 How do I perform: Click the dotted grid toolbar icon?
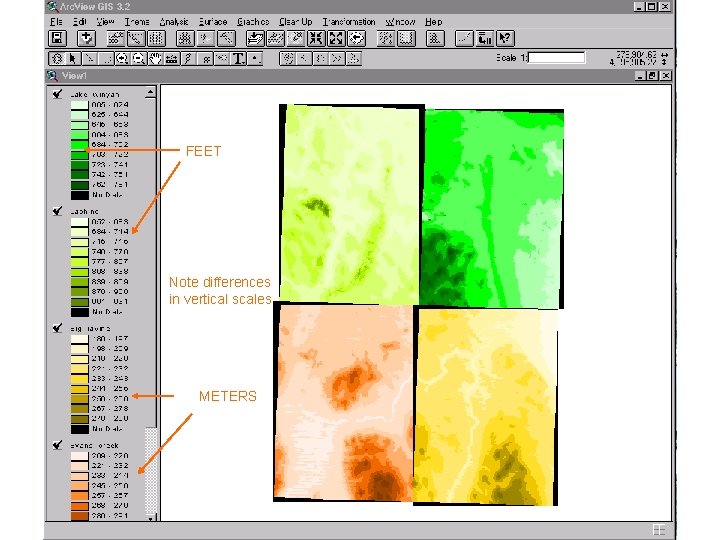(156, 38)
